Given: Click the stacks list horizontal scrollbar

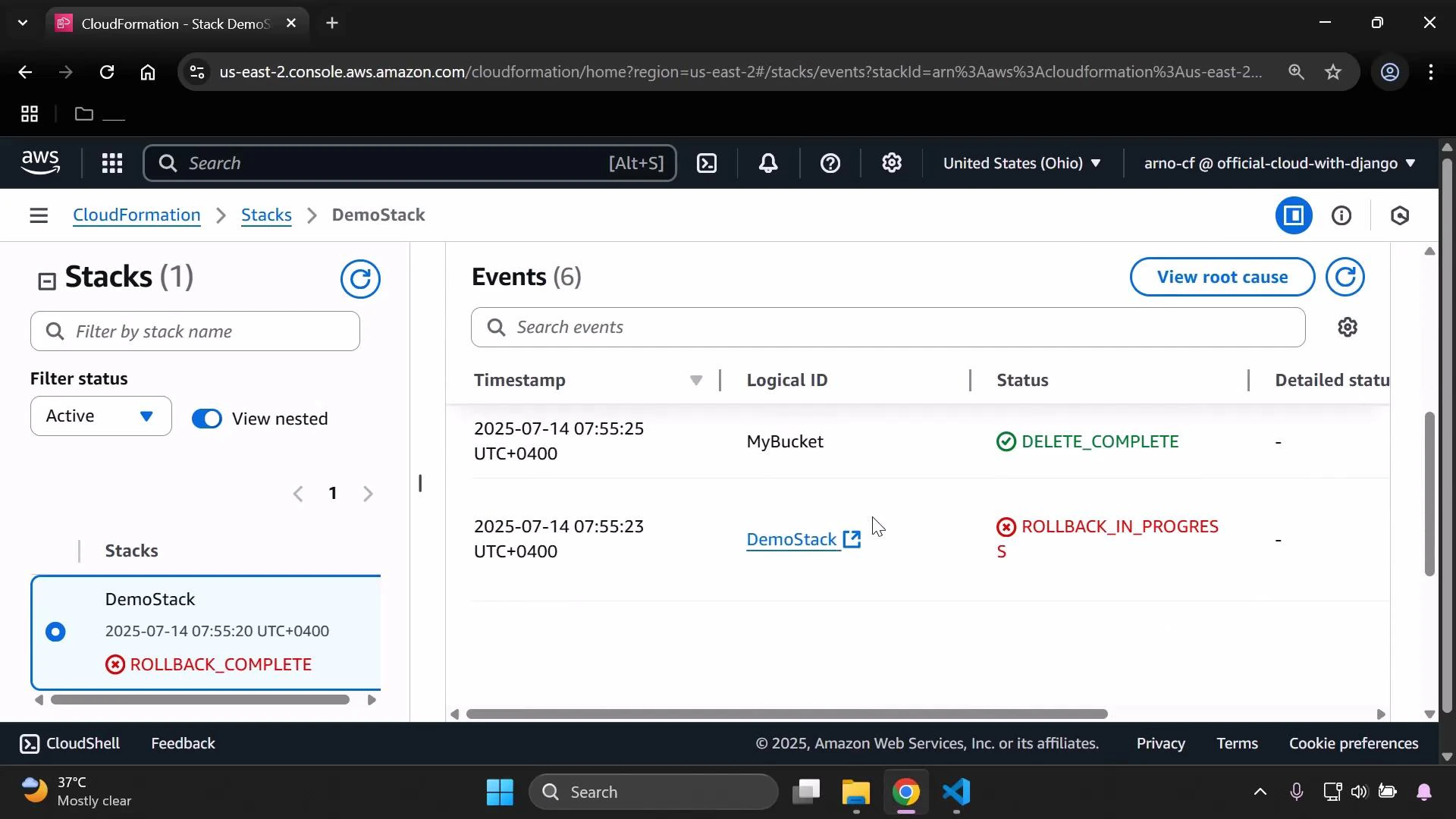Looking at the screenshot, I should point(200,700).
